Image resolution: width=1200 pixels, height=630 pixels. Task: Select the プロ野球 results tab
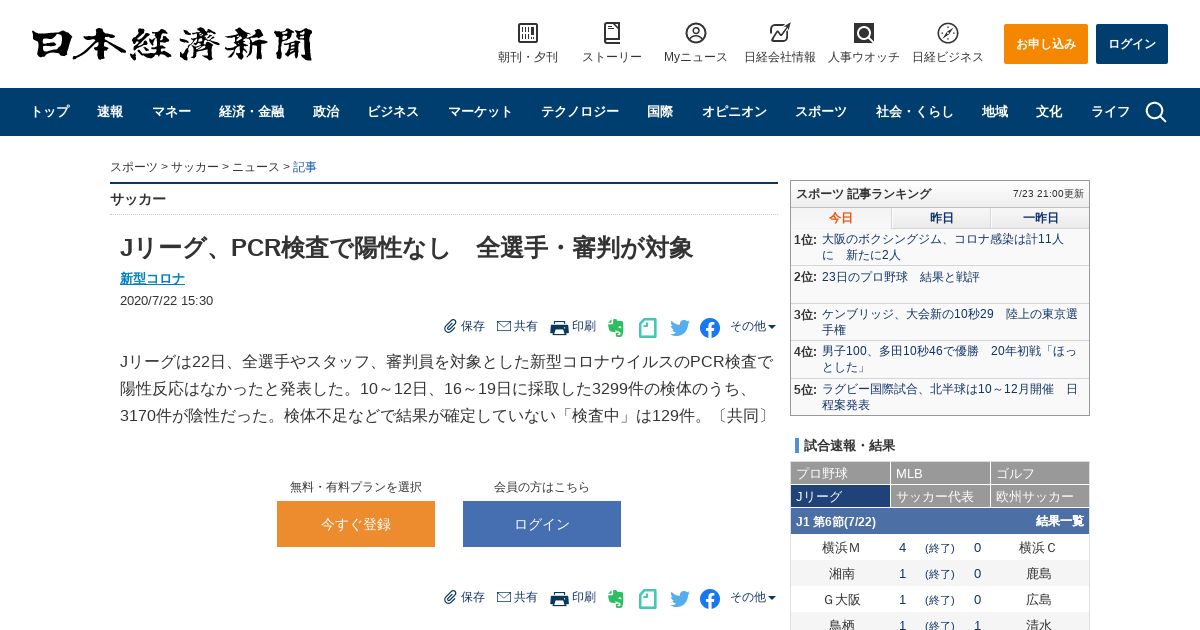click(x=840, y=473)
